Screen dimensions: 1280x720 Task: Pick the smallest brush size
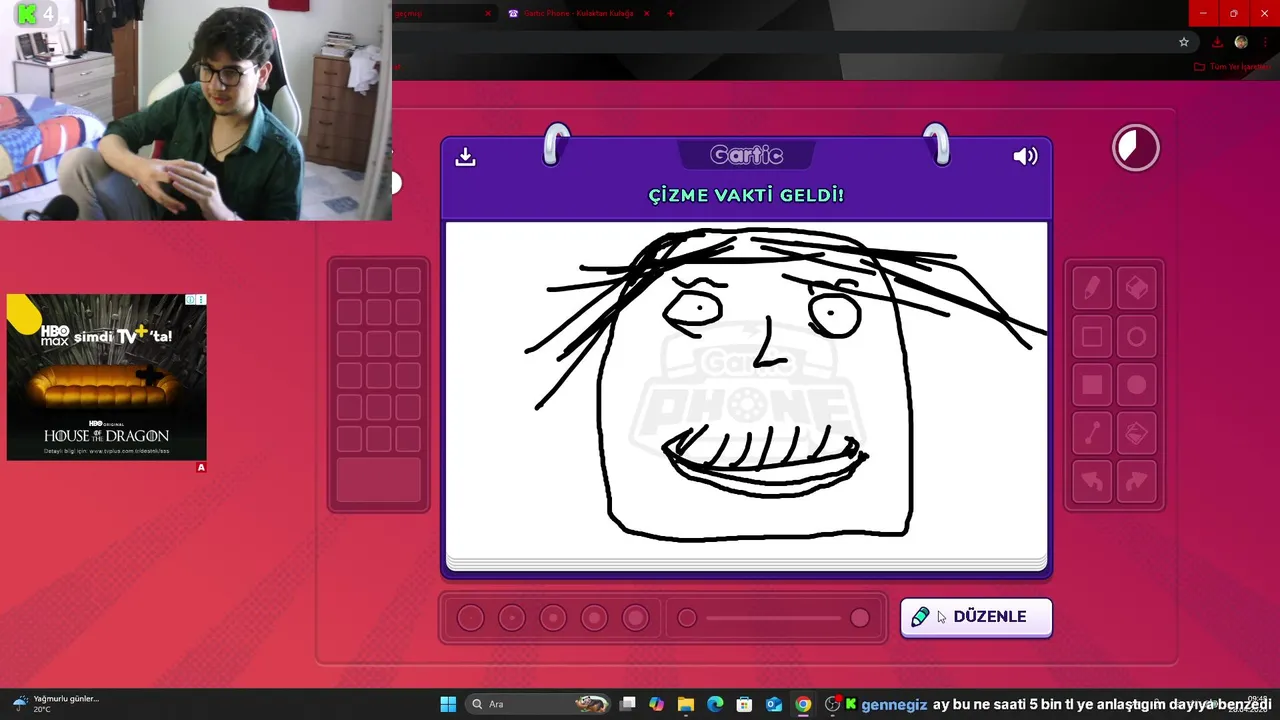tap(470, 618)
